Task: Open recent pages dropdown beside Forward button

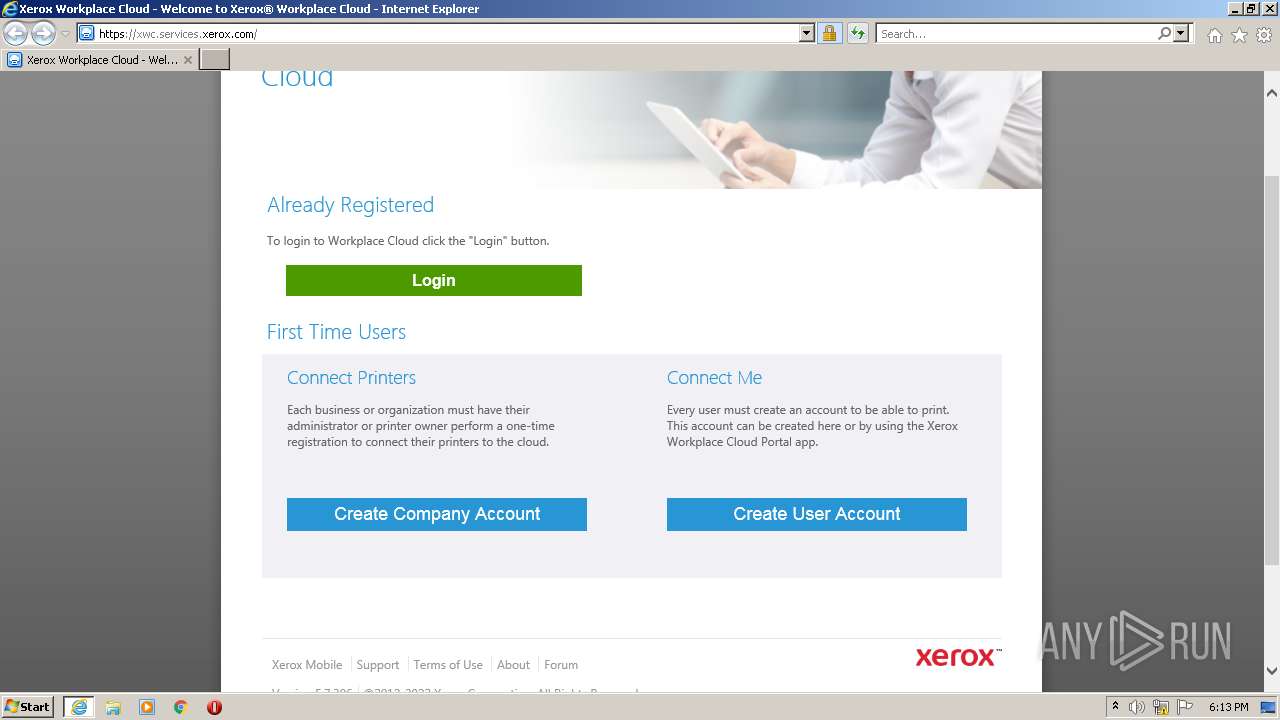Action: pos(65,34)
